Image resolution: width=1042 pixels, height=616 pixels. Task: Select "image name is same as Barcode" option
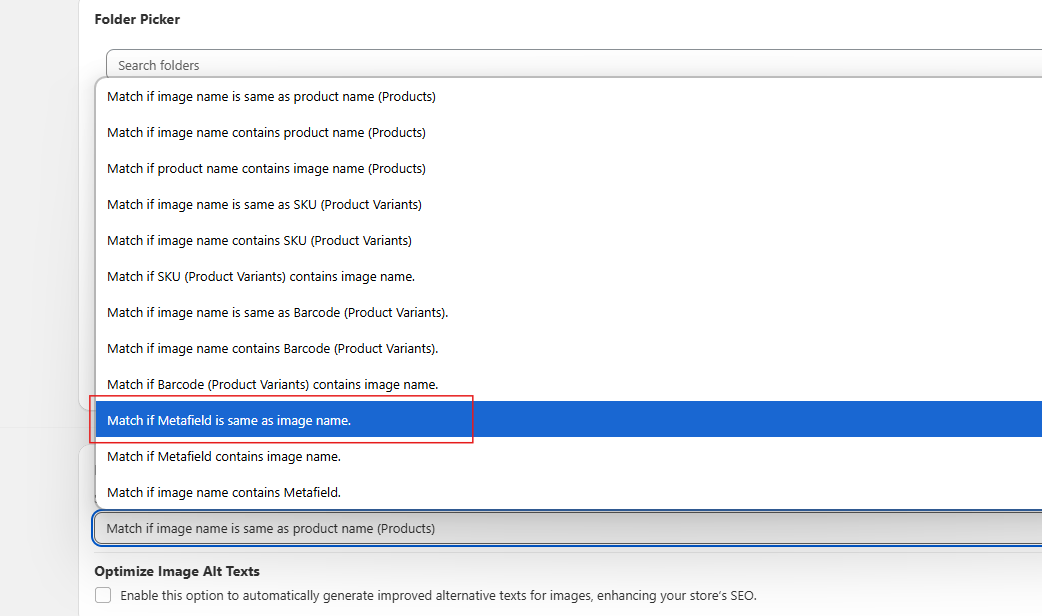pos(277,313)
